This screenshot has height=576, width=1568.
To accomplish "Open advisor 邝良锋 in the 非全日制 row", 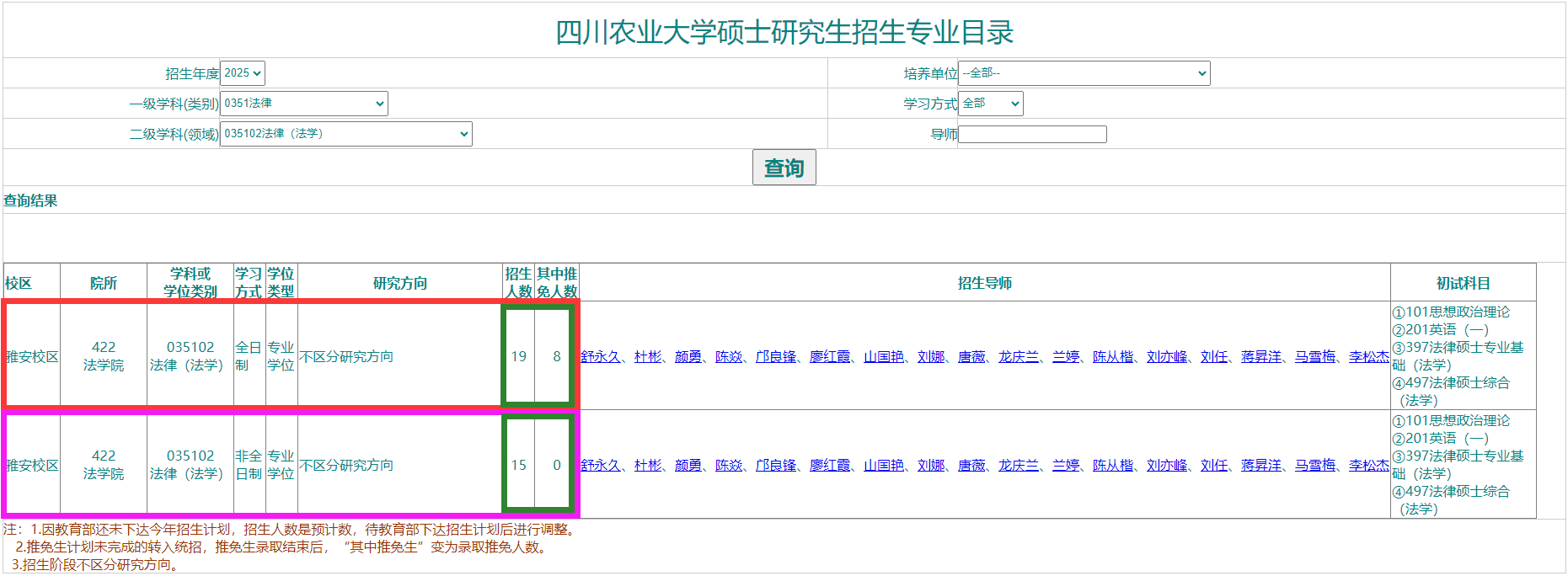I will tap(776, 466).
